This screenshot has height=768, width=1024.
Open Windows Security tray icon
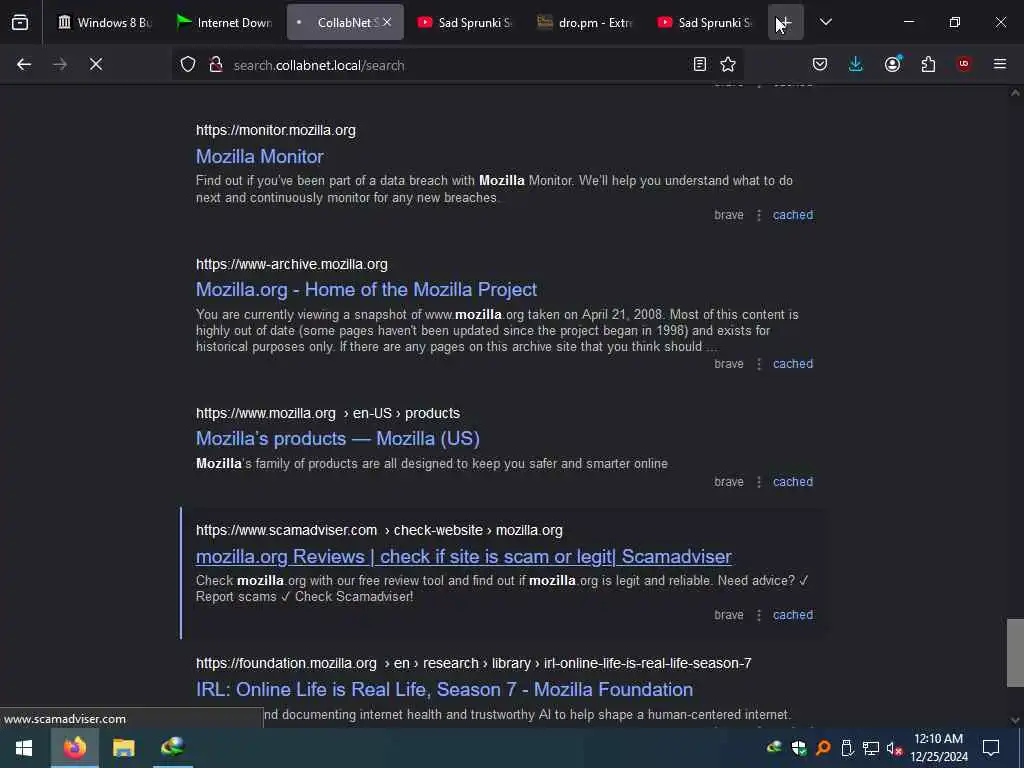[799, 748]
